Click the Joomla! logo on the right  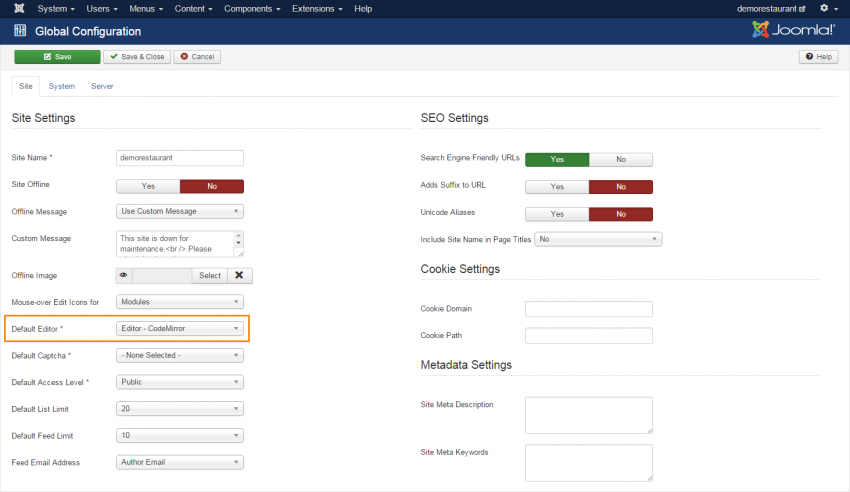[x=794, y=30]
